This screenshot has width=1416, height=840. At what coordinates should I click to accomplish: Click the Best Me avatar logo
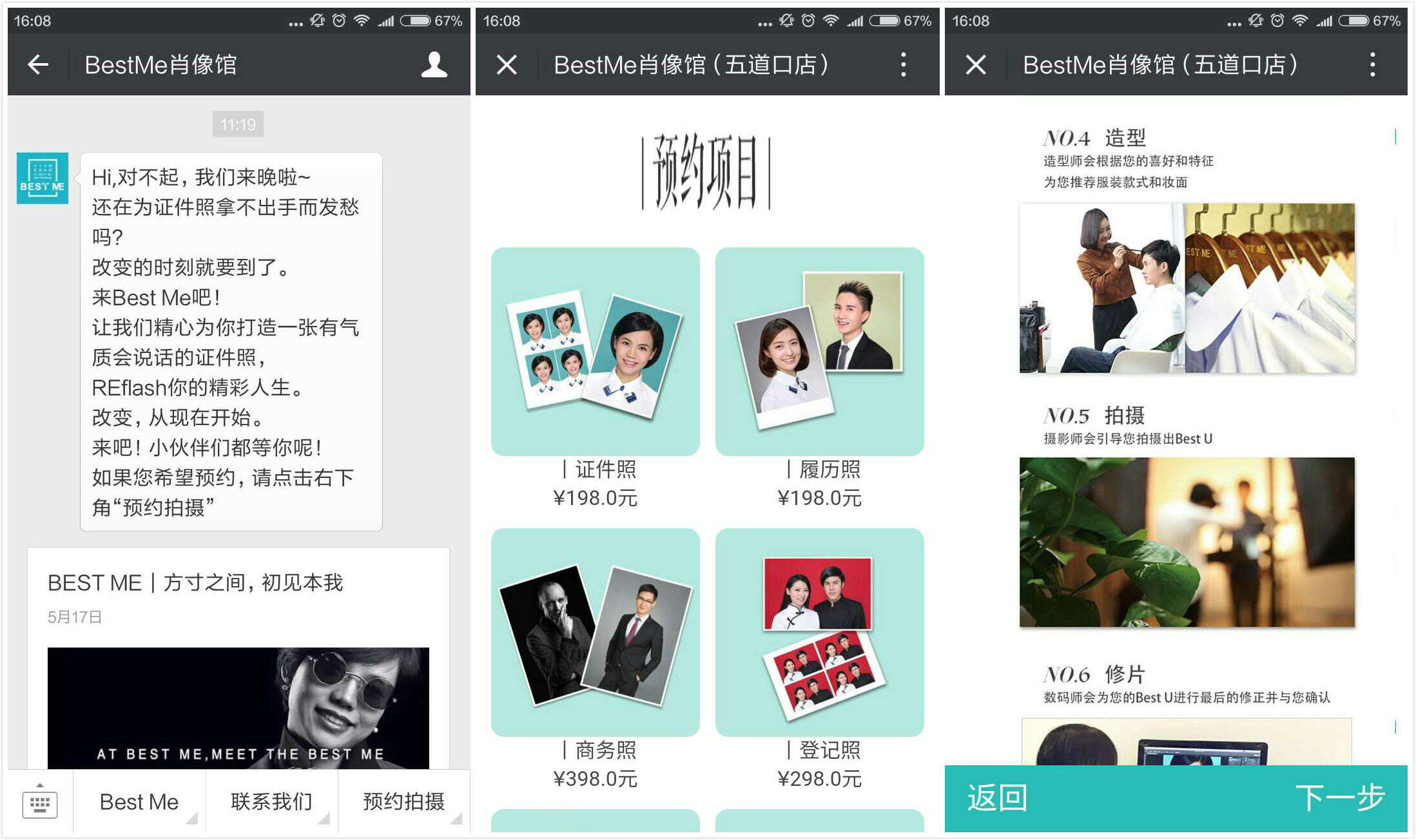tap(43, 178)
